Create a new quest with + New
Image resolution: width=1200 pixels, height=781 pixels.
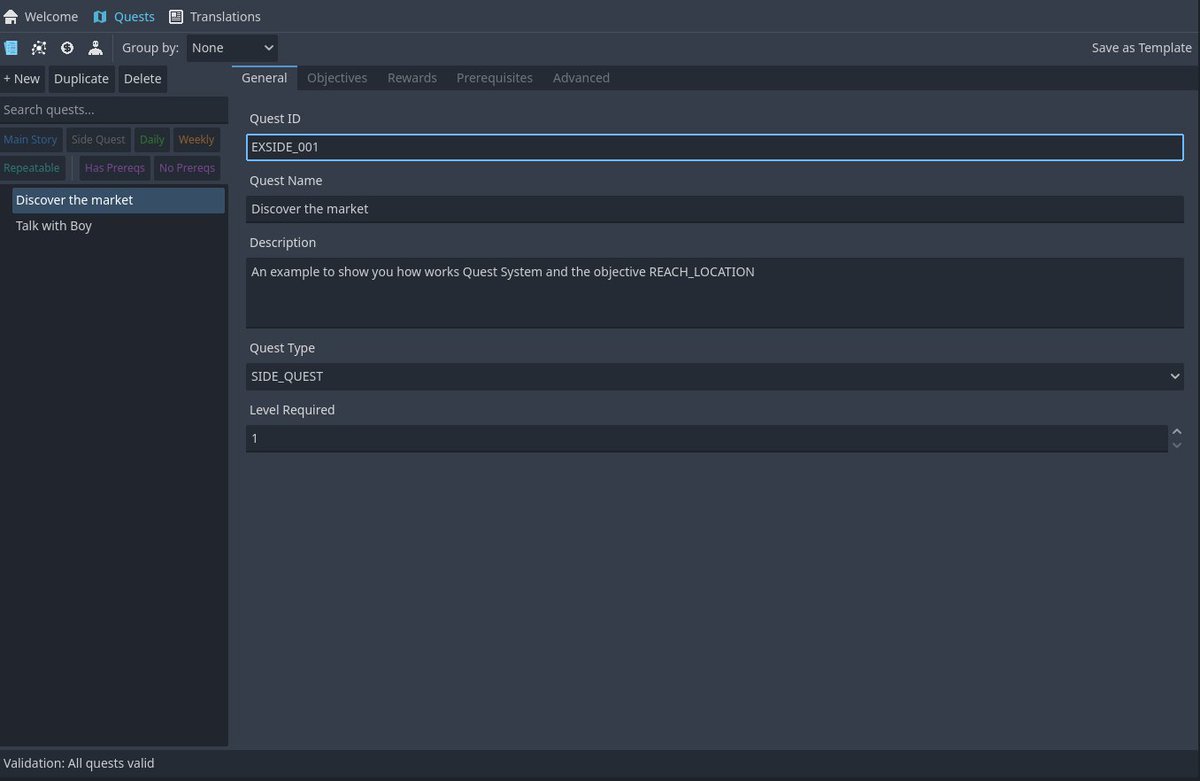[22, 79]
